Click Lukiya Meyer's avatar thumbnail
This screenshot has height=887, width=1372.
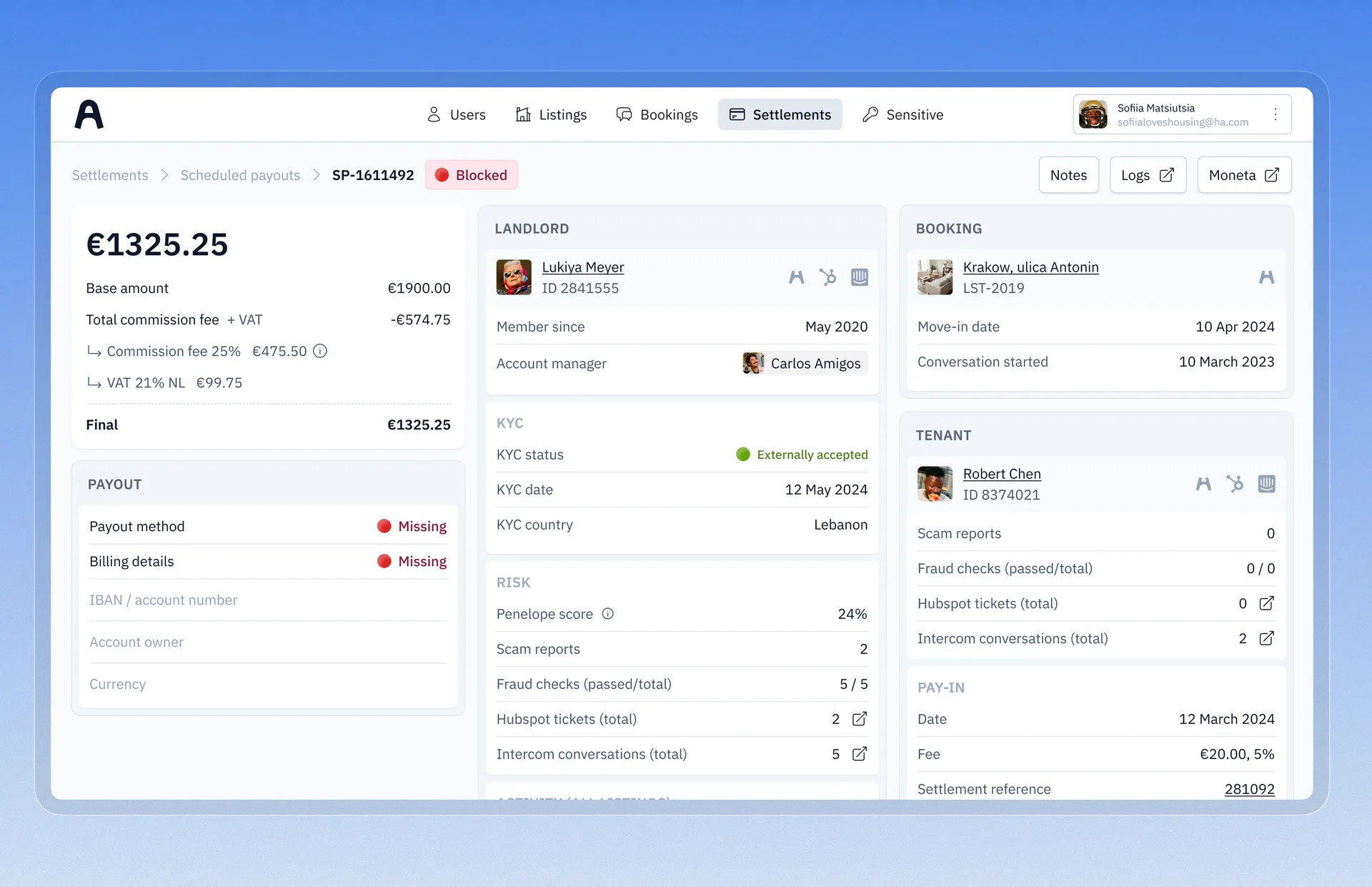(x=514, y=277)
